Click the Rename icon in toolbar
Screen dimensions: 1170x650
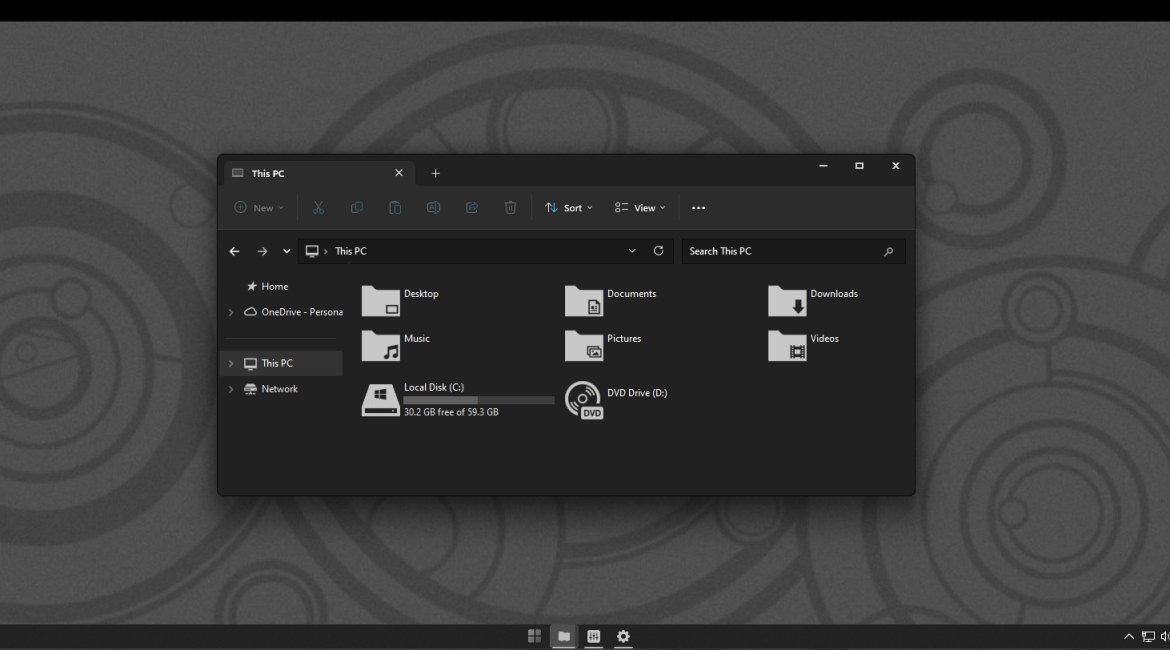433,208
